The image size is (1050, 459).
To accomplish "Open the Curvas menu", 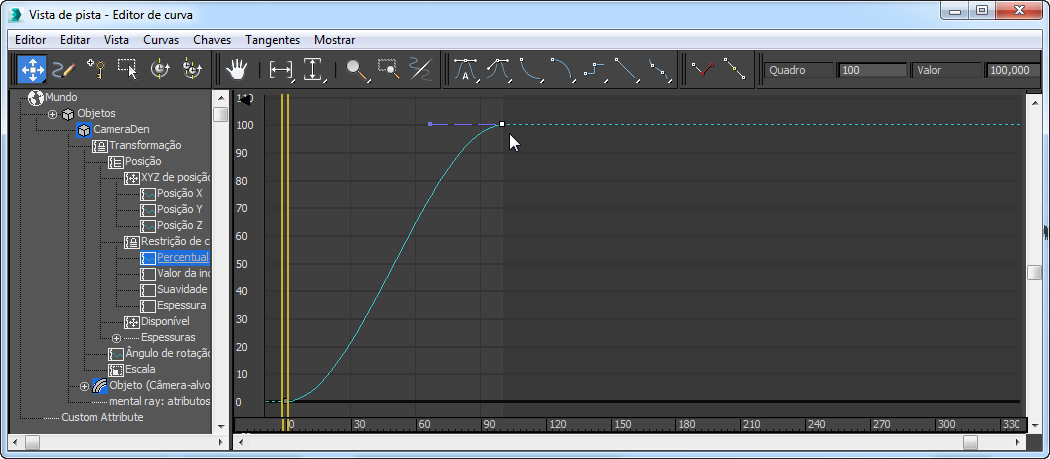I will 161,40.
